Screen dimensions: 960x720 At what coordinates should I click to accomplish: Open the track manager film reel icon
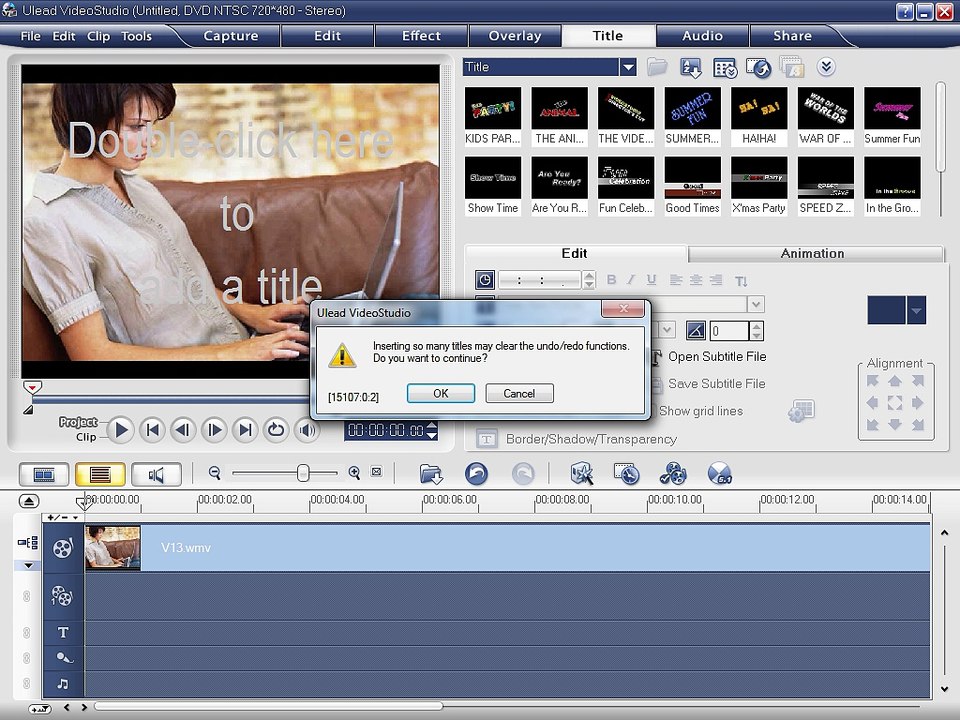pos(673,473)
